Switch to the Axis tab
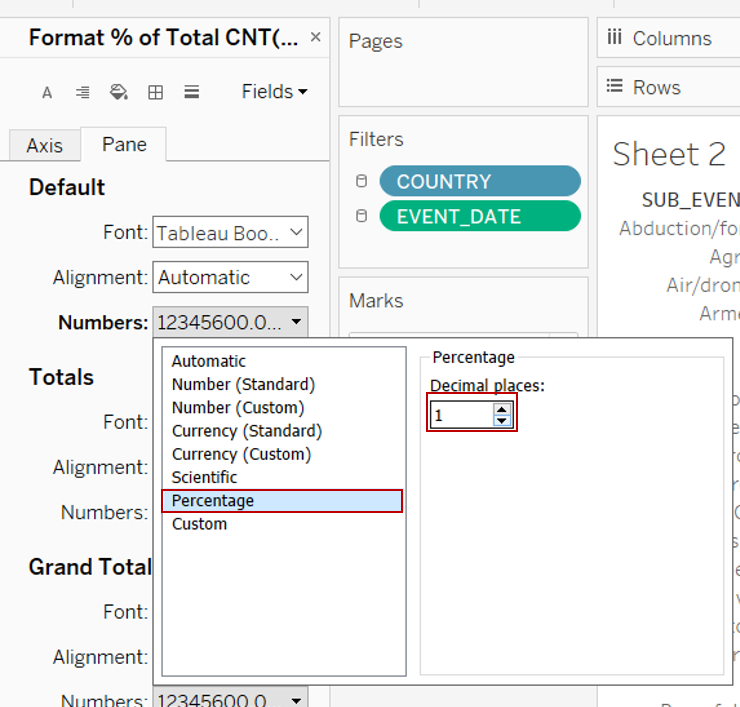This screenshot has width=740, height=707. [44, 145]
